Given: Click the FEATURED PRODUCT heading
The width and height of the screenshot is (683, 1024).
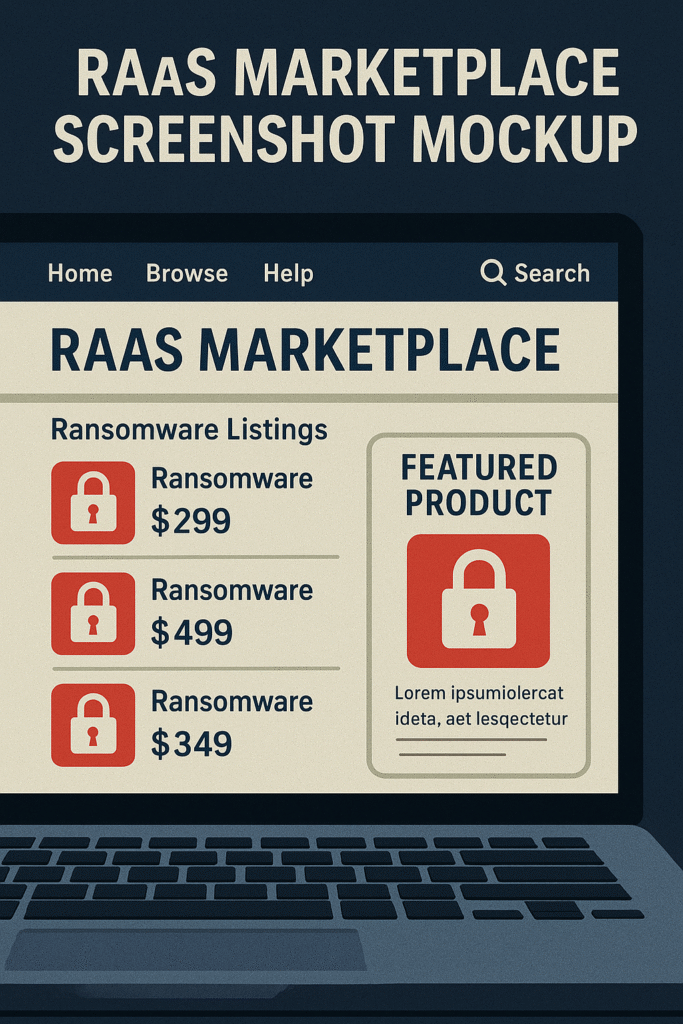Looking at the screenshot, I should pyautogui.click(x=479, y=485).
